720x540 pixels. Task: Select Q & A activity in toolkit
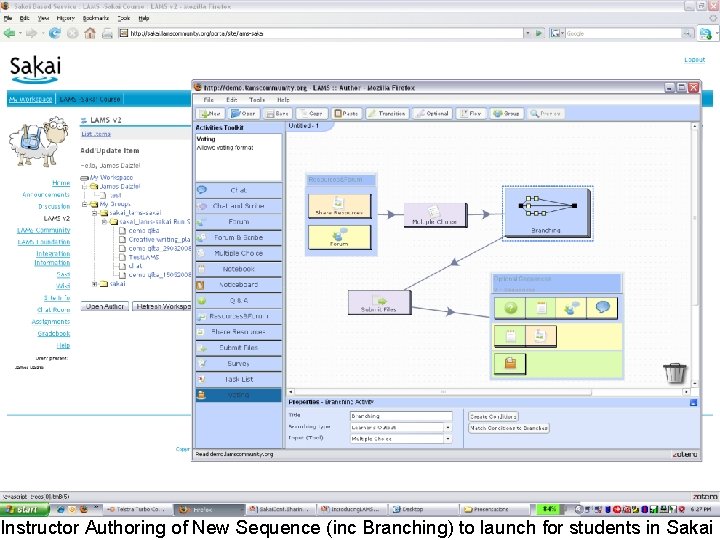pyautogui.click(x=238, y=301)
